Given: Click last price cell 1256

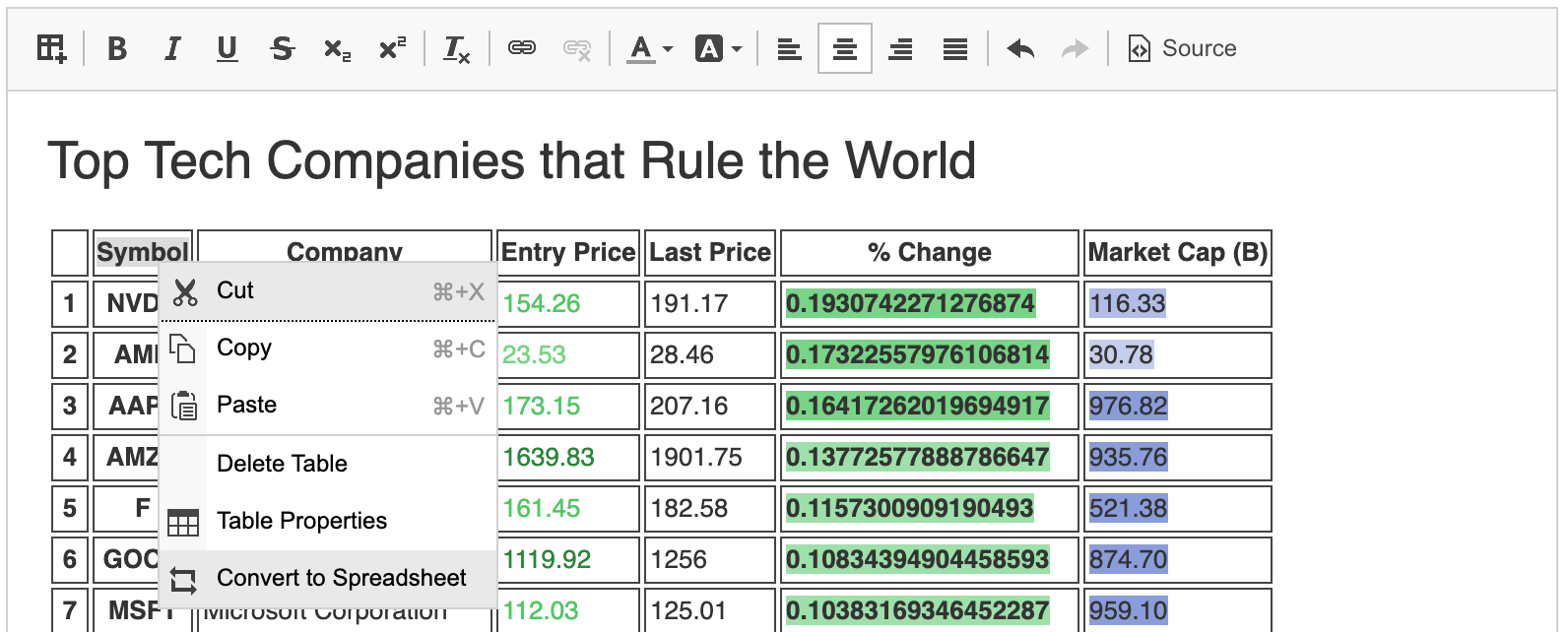Looking at the screenshot, I should tap(710, 560).
